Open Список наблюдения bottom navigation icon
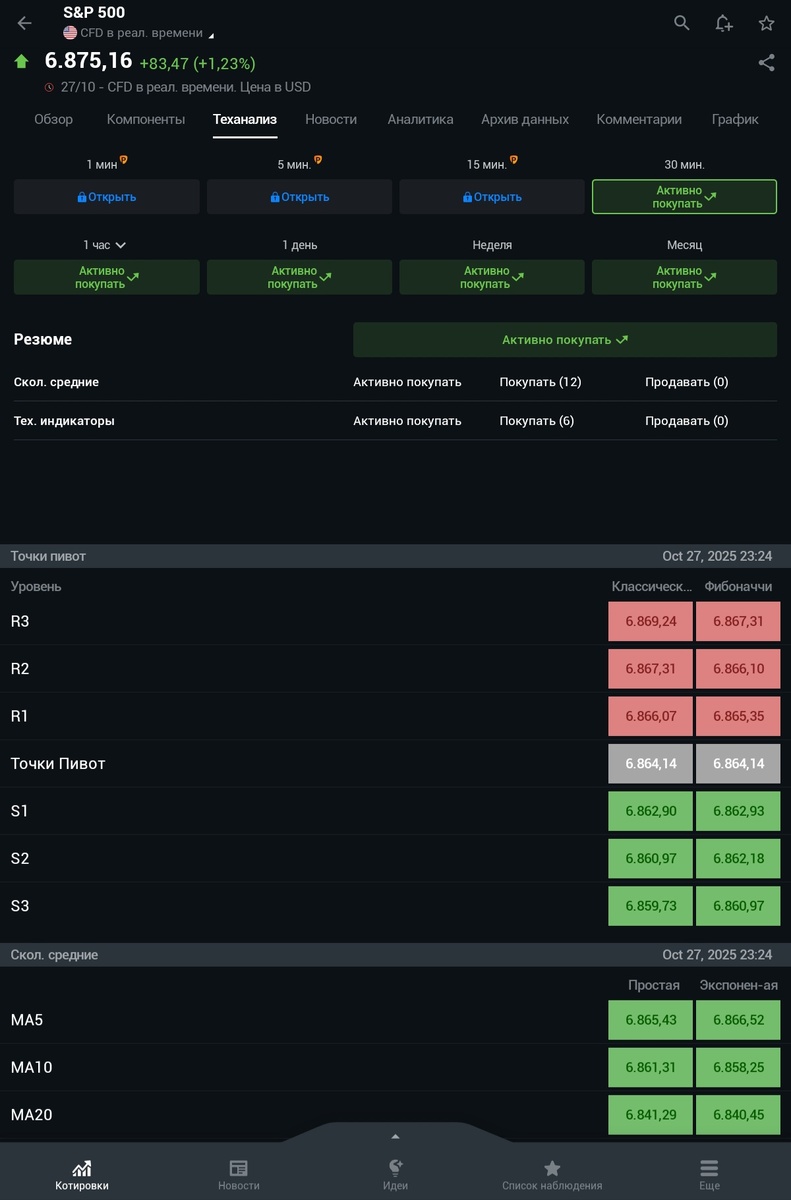Viewport: 791px width, 1200px height. [x=552, y=1168]
